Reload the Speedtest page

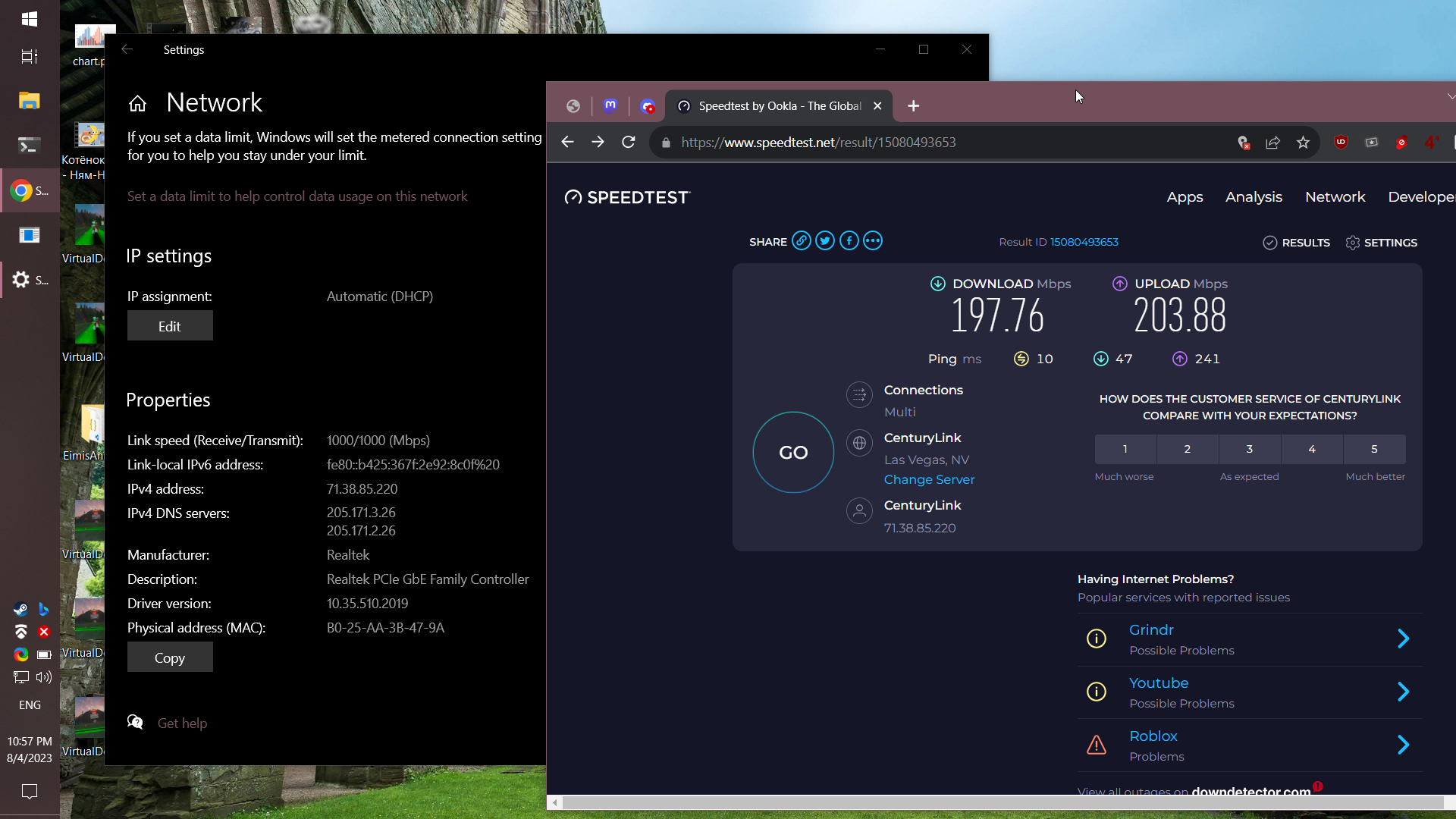[628, 143]
